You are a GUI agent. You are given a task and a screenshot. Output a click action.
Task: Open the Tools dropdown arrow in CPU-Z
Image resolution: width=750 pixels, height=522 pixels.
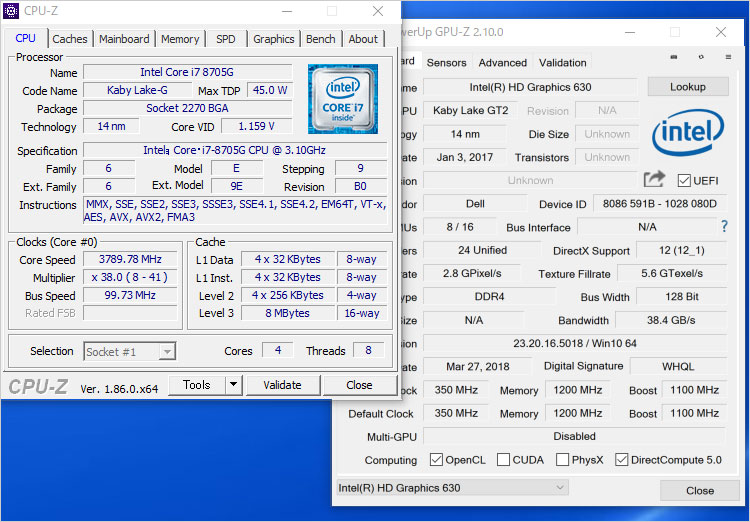233,385
